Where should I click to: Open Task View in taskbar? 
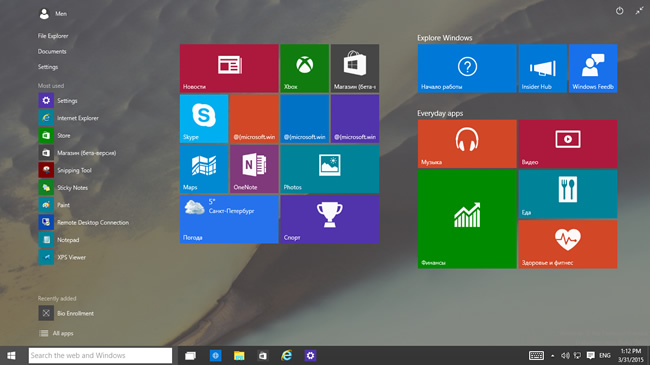click(x=190, y=355)
